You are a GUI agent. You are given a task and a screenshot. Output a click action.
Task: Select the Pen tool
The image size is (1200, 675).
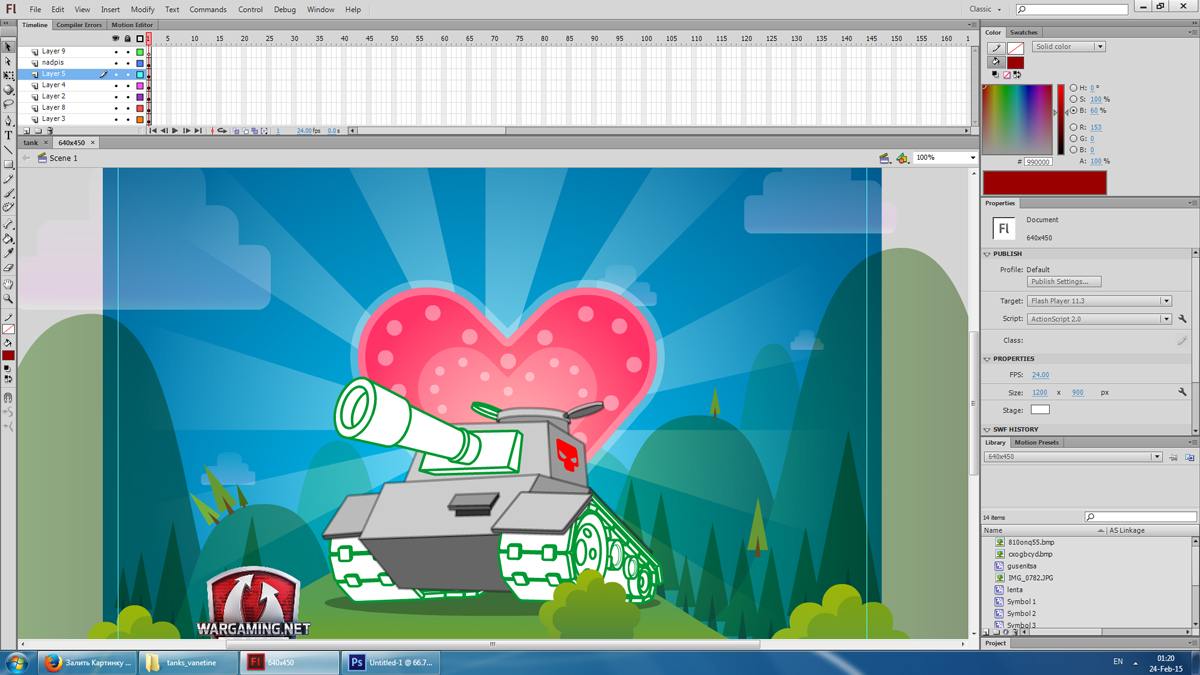(8, 121)
